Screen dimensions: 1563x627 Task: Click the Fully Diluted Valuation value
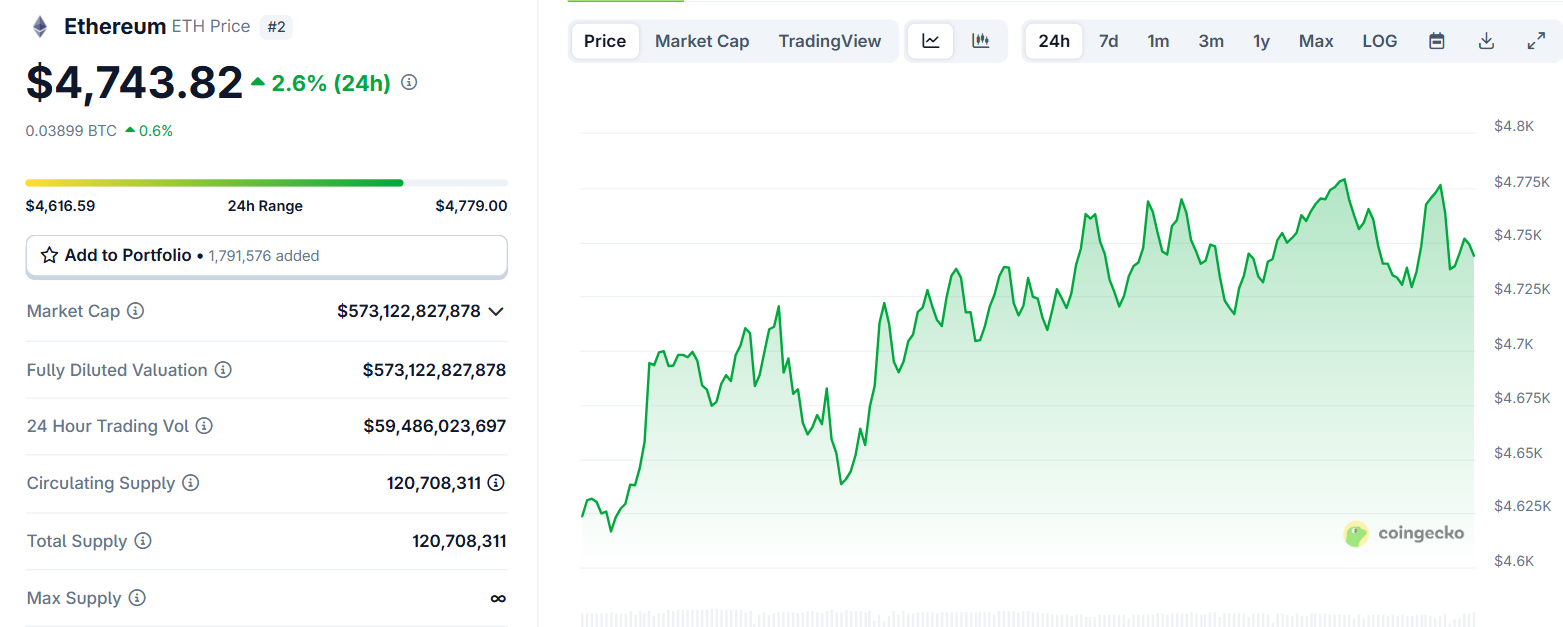click(x=435, y=370)
